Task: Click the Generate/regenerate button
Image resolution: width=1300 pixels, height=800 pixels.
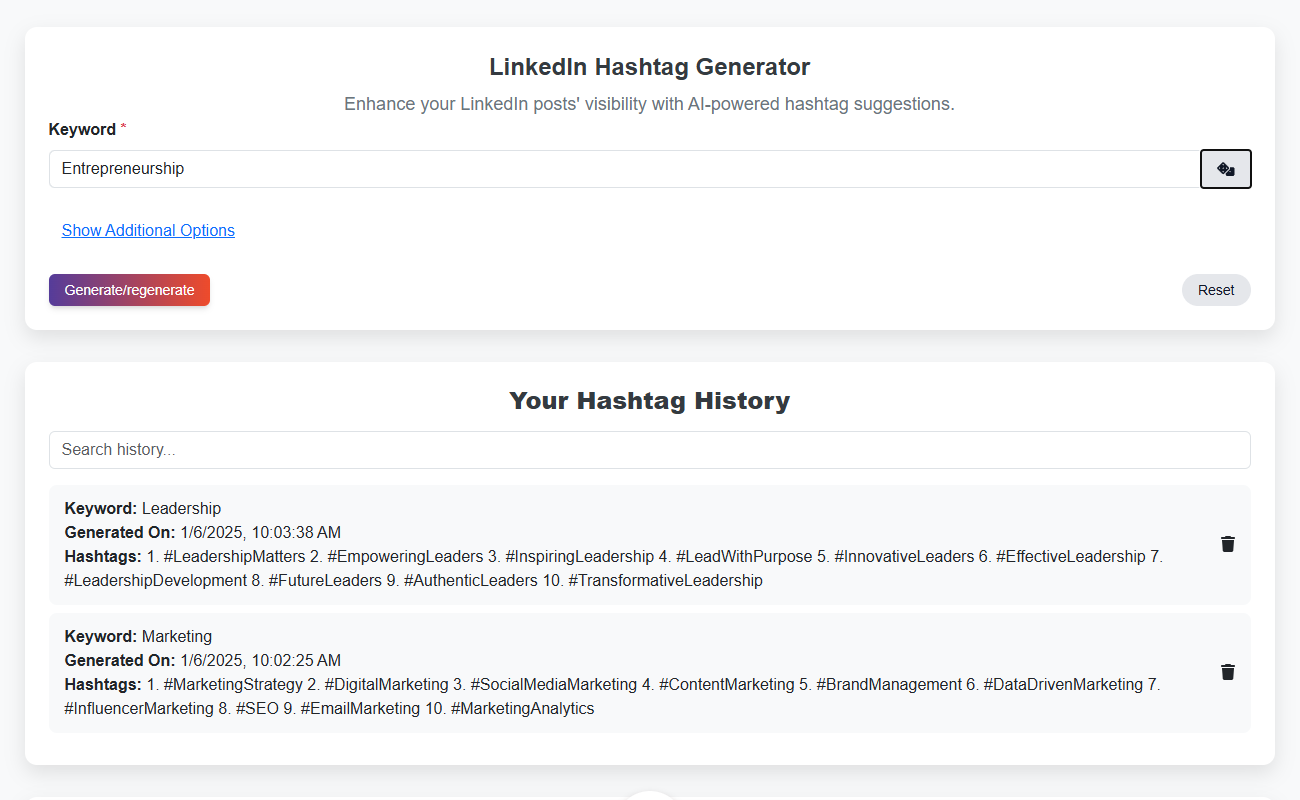Action: 129,290
